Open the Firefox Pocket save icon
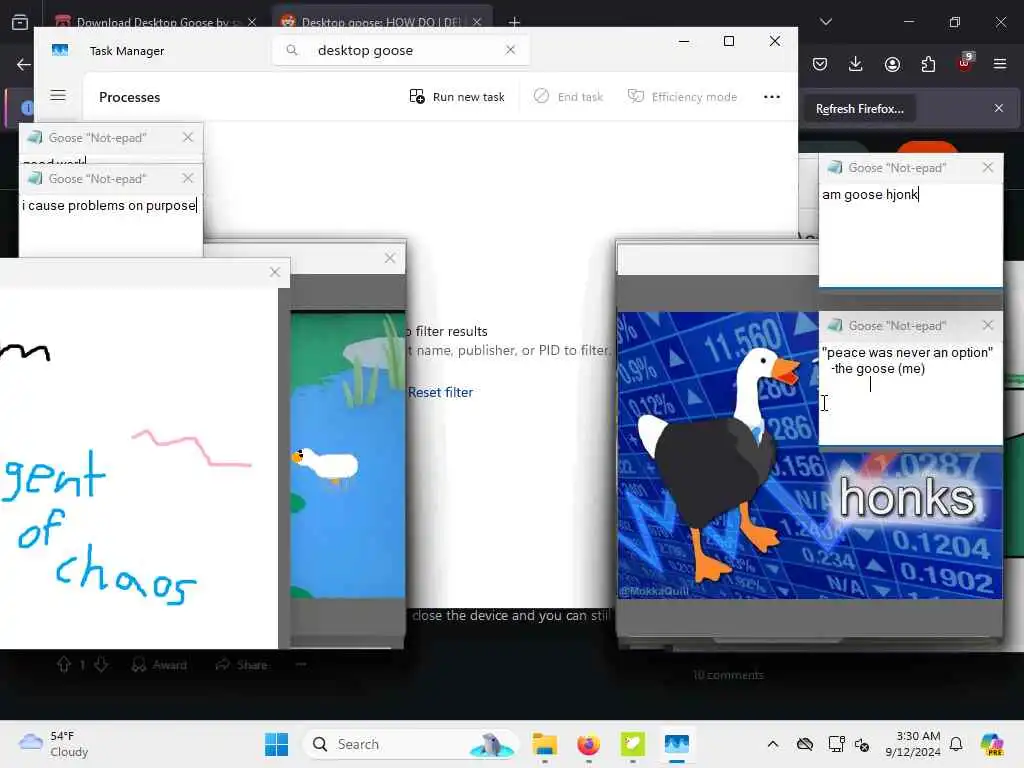Image resolution: width=1024 pixels, height=768 pixels. 820,64
